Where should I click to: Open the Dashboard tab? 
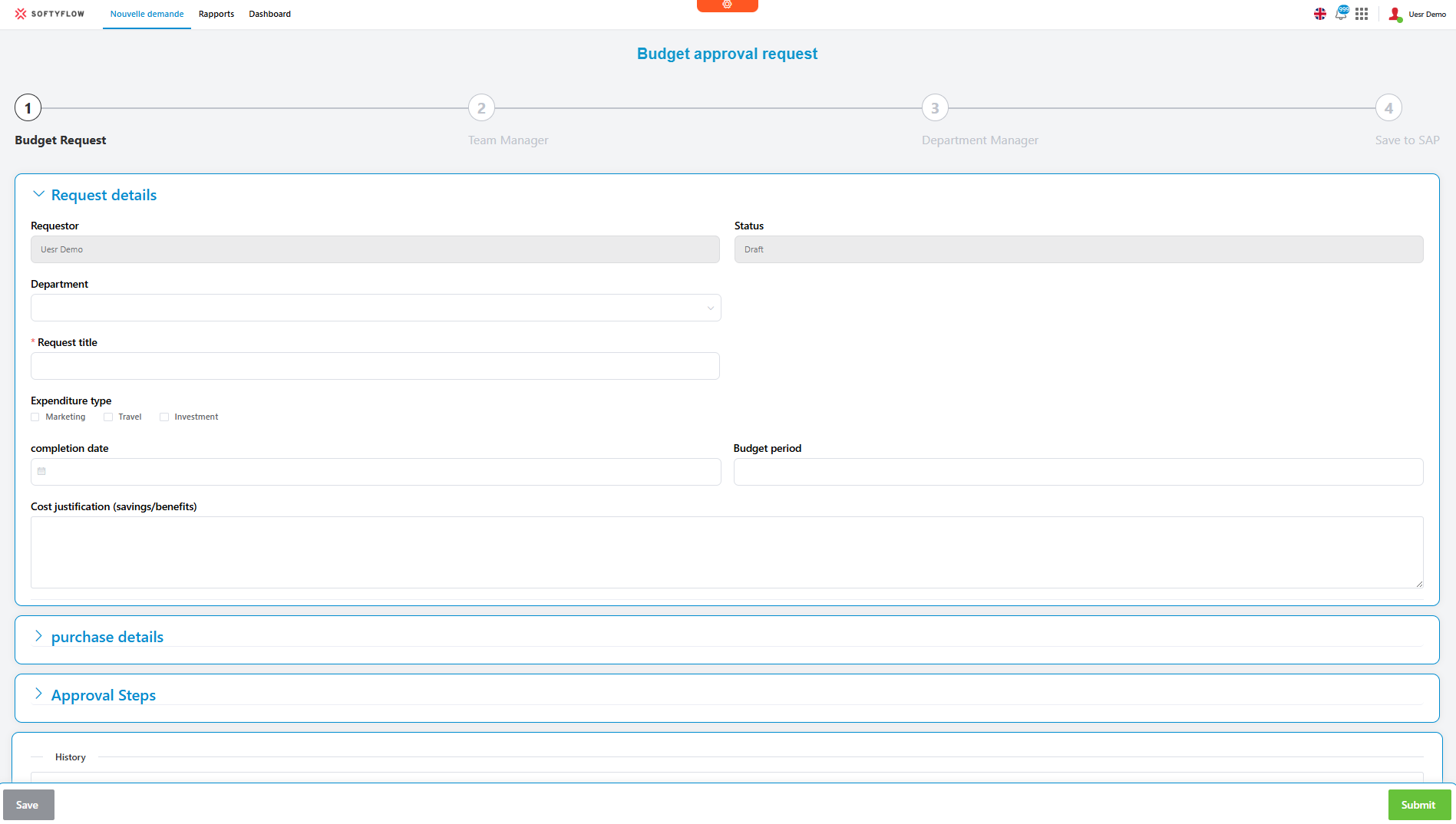tap(269, 14)
